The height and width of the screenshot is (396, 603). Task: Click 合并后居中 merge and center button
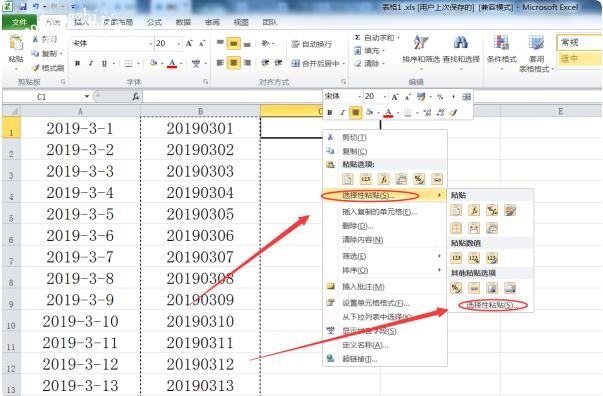pos(318,63)
